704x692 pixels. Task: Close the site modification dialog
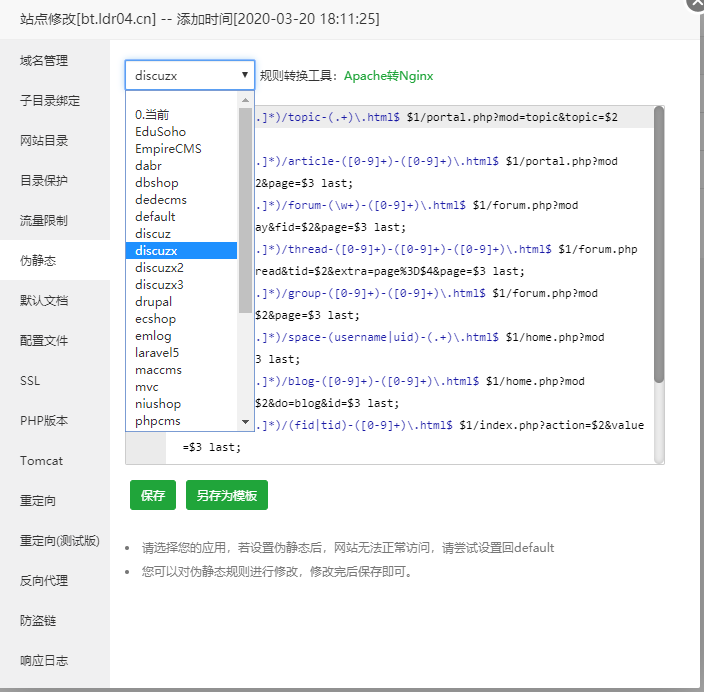(695, 4)
